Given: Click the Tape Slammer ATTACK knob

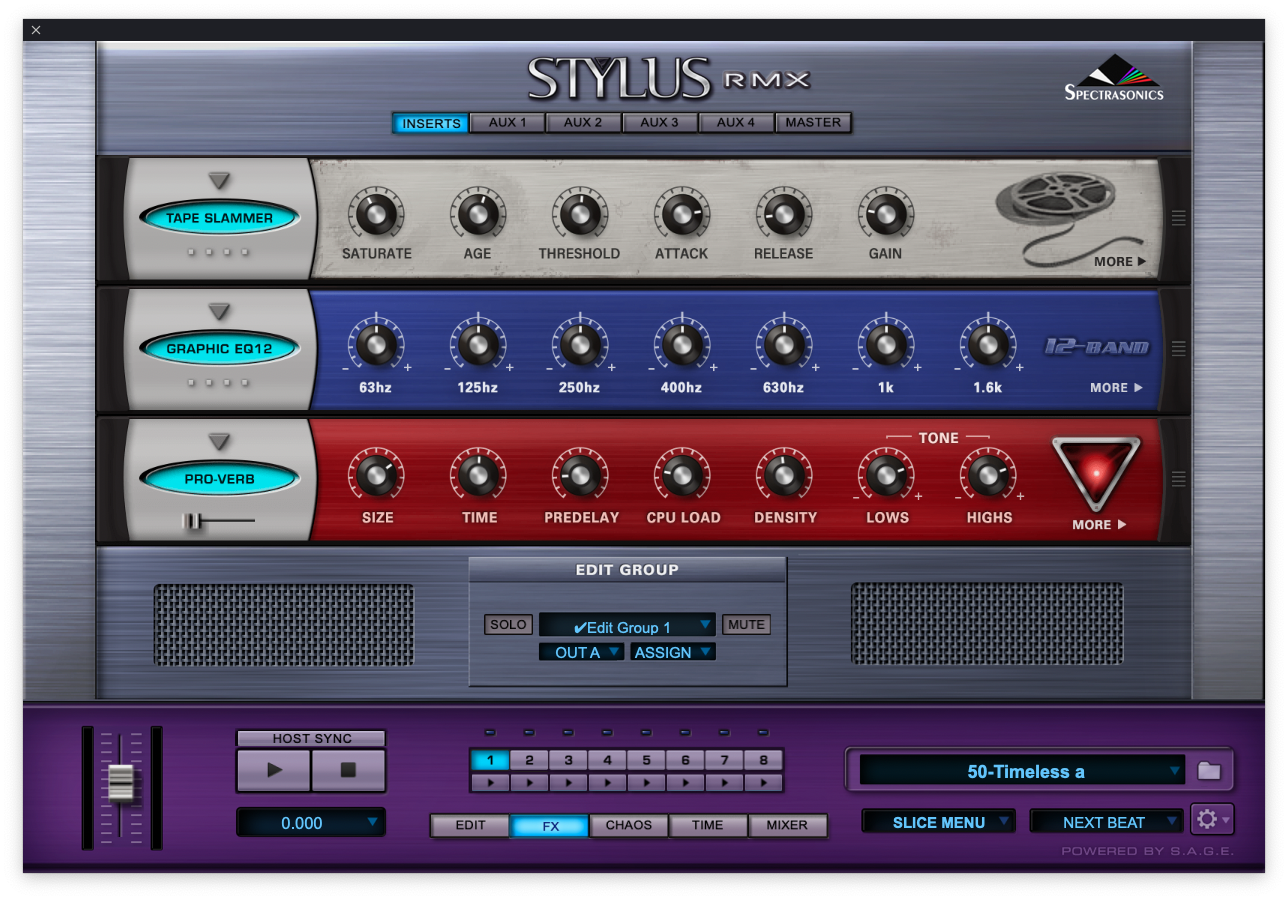Looking at the screenshot, I should pyautogui.click(x=682, y=214).
